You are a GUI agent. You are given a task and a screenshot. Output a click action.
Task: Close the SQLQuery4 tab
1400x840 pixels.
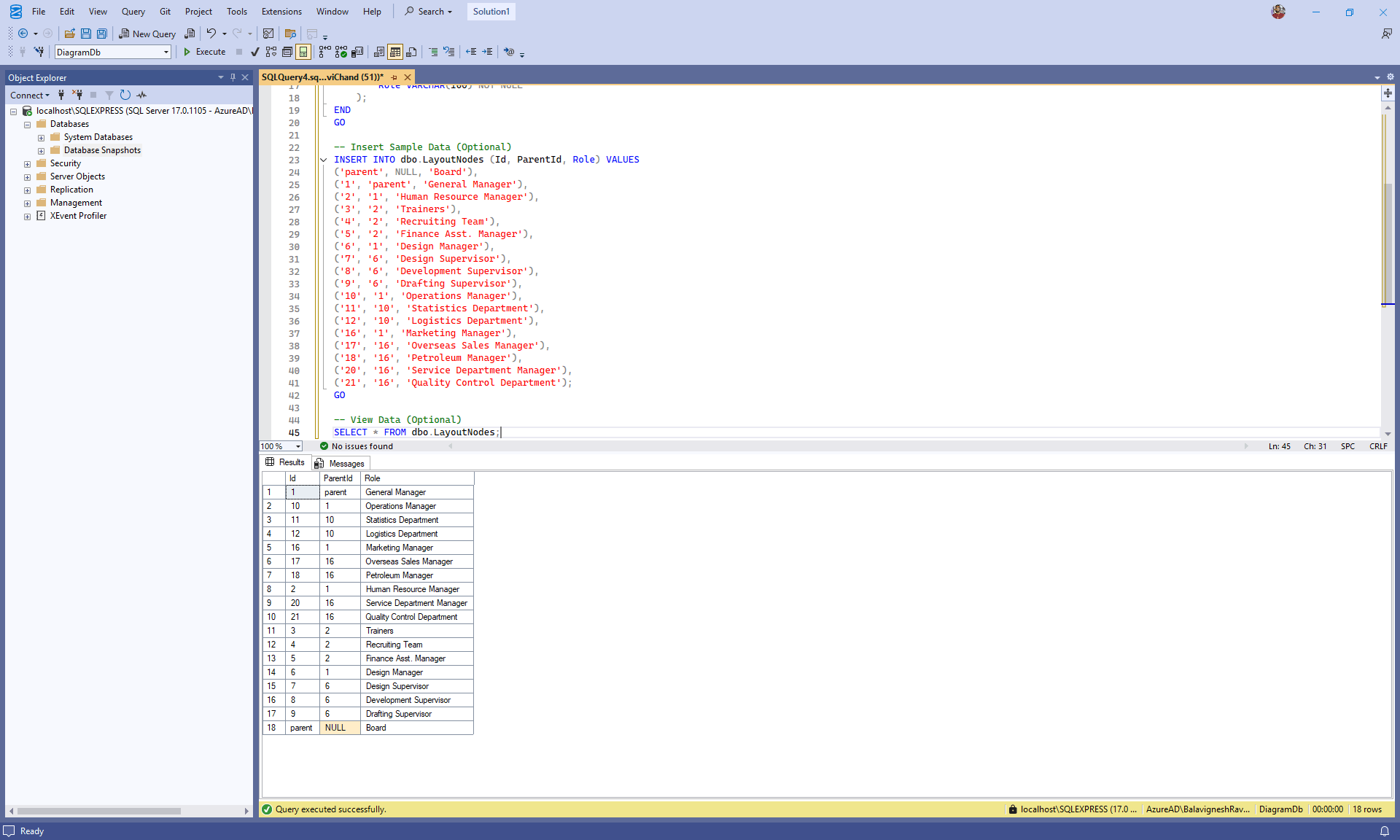click(408, 77)
